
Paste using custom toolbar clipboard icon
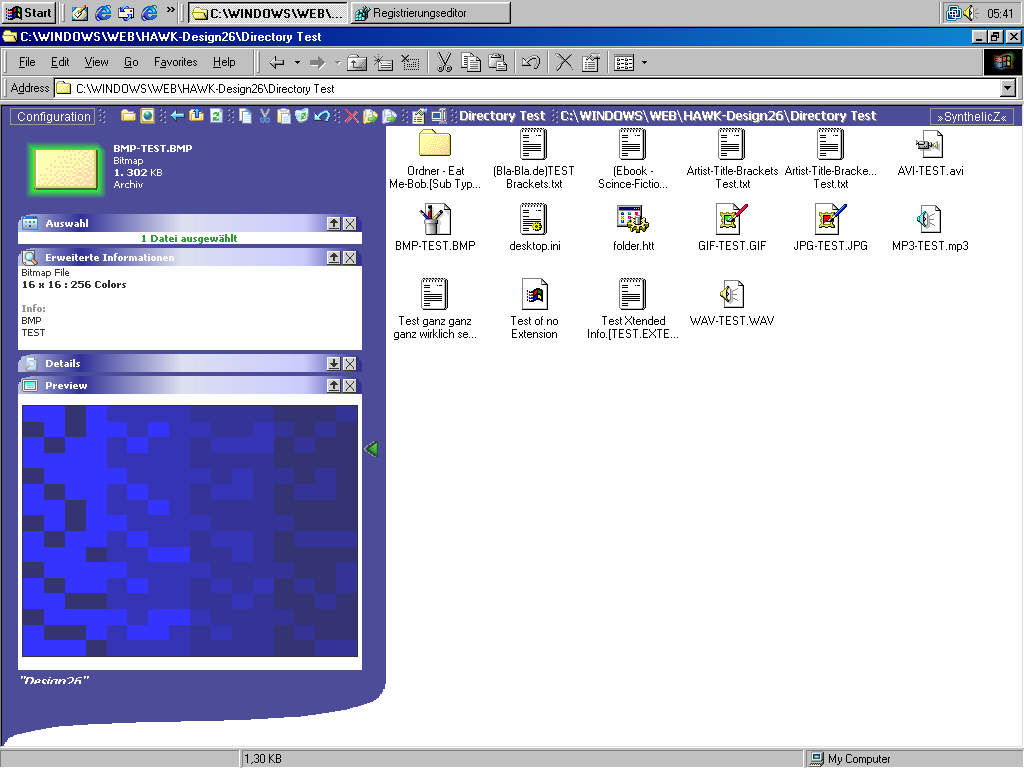click(x=283, y=116)
